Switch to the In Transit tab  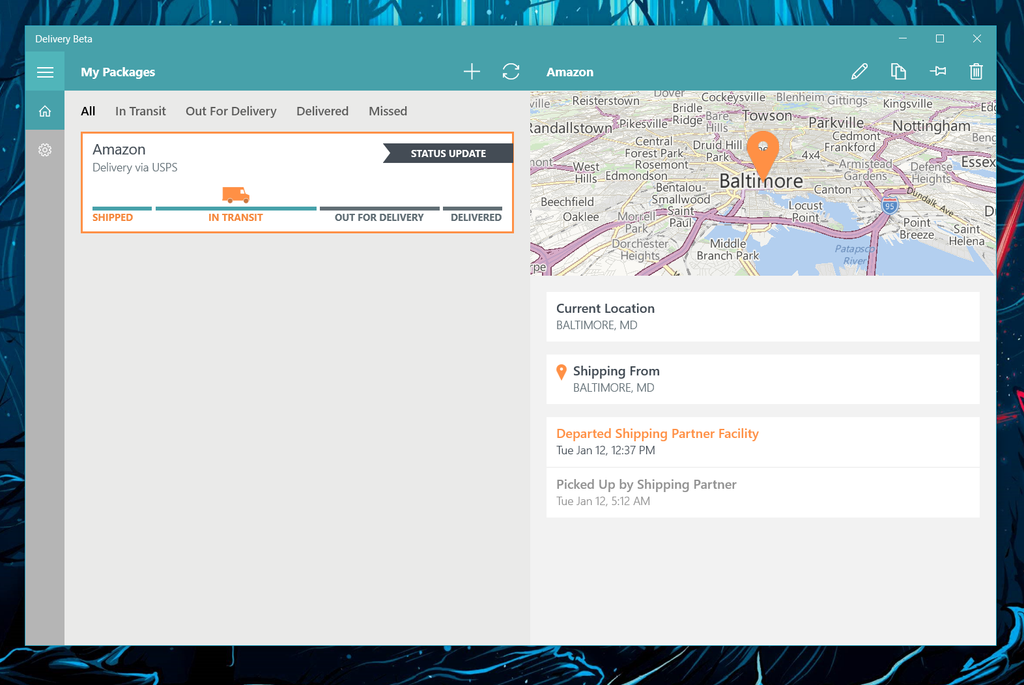point(140,111)
